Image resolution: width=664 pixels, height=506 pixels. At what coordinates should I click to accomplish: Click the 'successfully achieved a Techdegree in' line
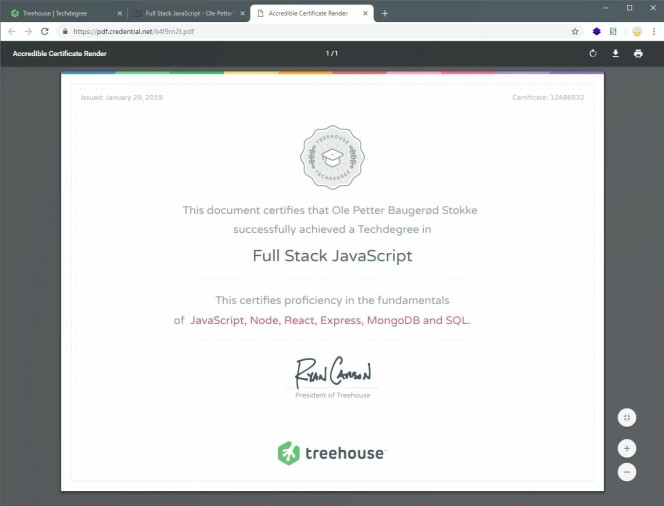(x=332, y=229)
